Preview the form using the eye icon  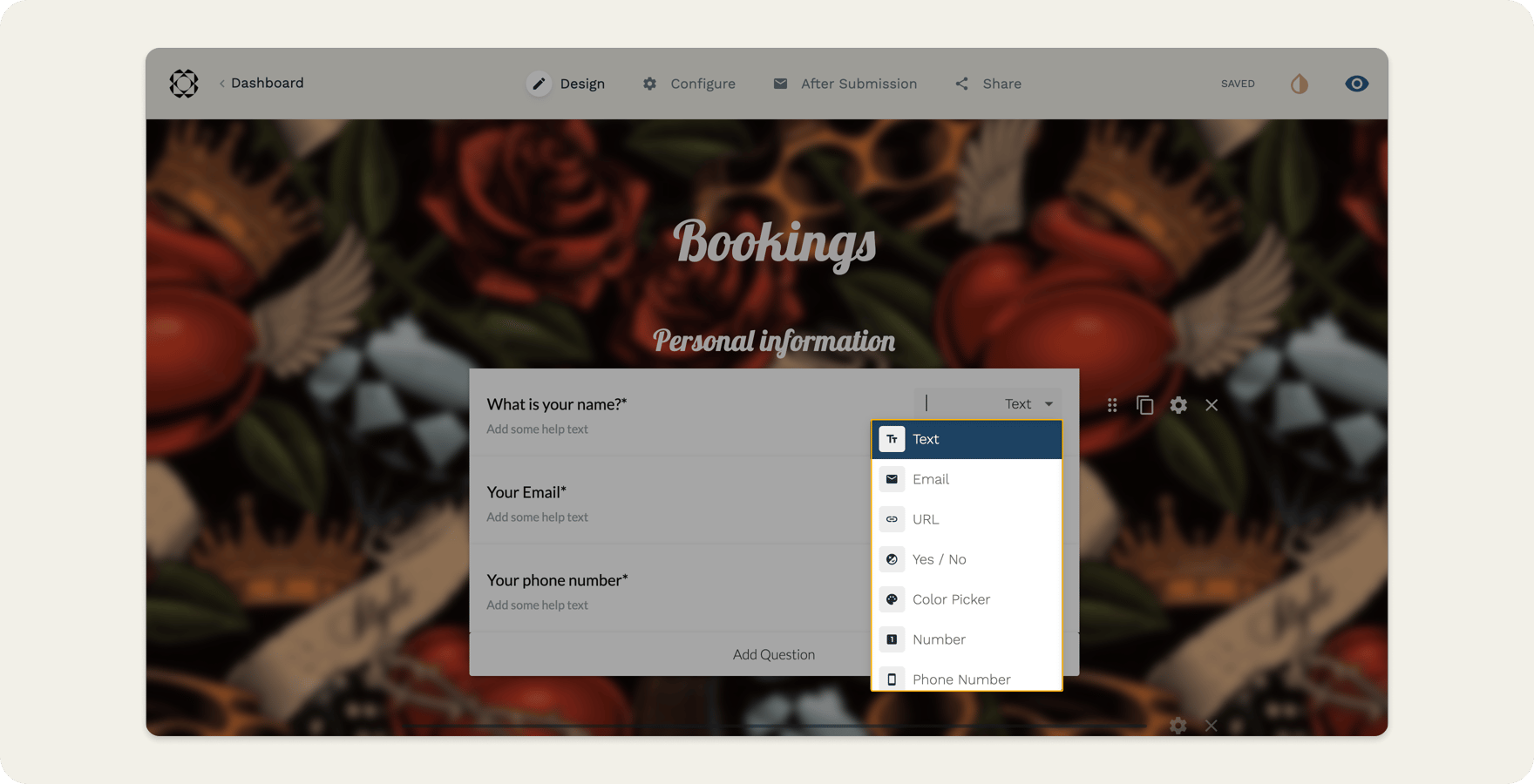tap(1356, 84)
